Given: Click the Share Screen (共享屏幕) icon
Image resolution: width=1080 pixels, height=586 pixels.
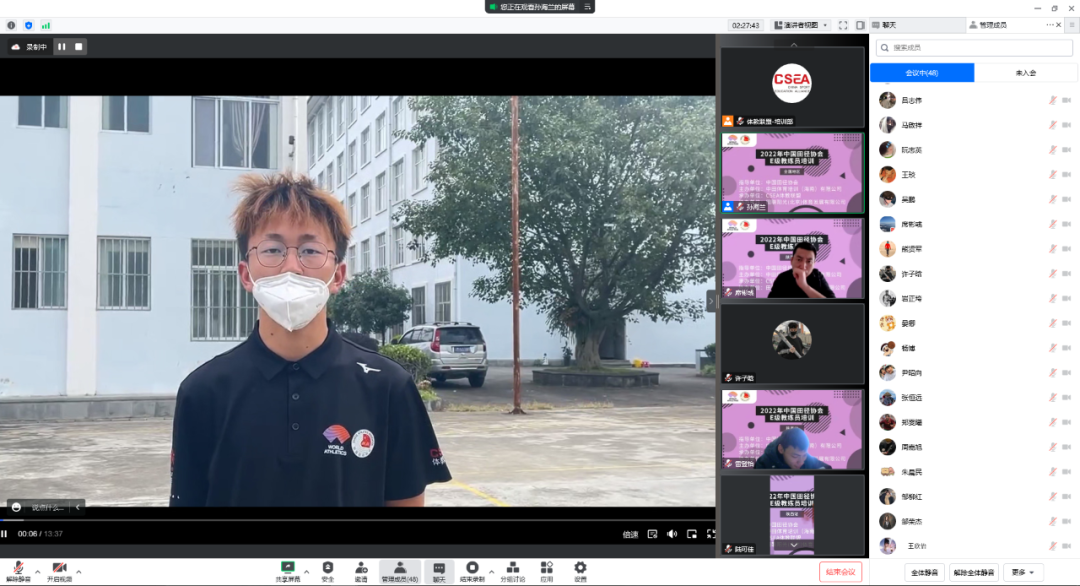Looking at the screenshot, I should (288, 568).
